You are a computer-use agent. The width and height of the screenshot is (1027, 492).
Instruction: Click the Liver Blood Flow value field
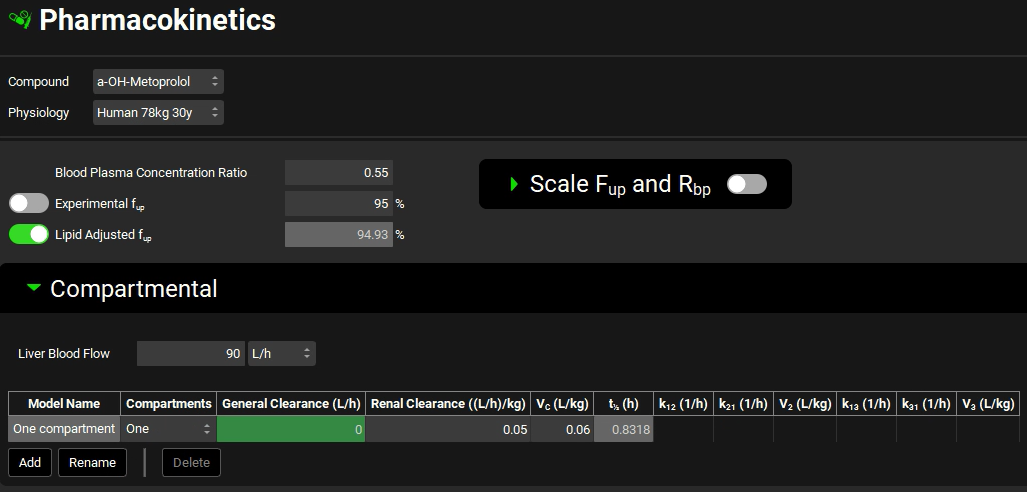[x=190, y=353]
